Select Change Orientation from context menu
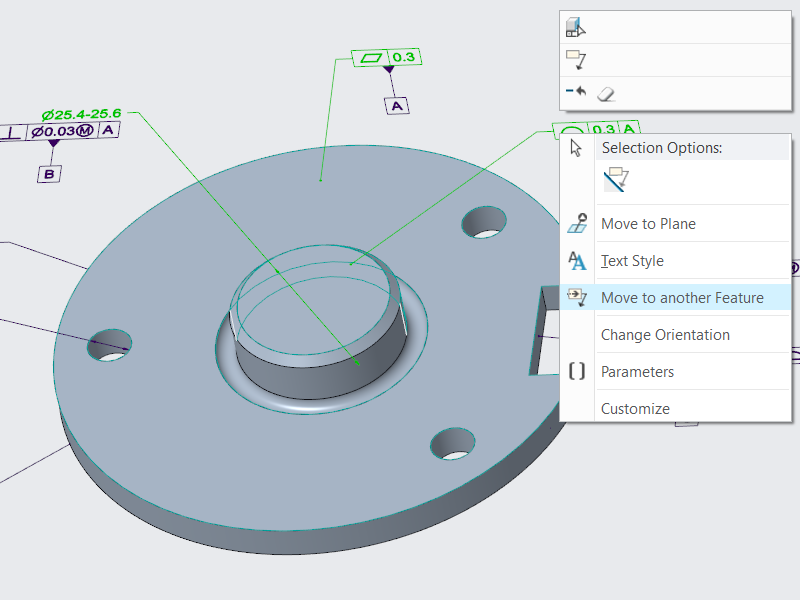This screenshot has width=800, height=600. [x=665, y=335]
